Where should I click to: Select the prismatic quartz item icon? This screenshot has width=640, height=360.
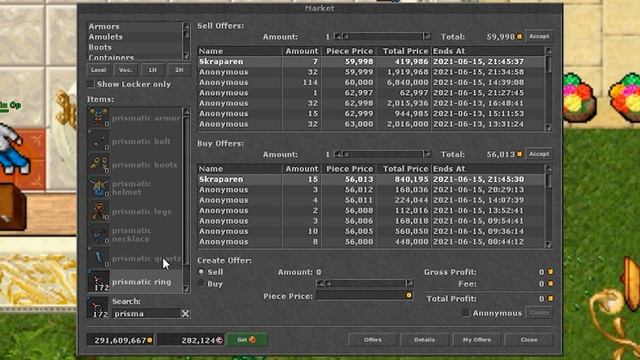click(98, 258)
